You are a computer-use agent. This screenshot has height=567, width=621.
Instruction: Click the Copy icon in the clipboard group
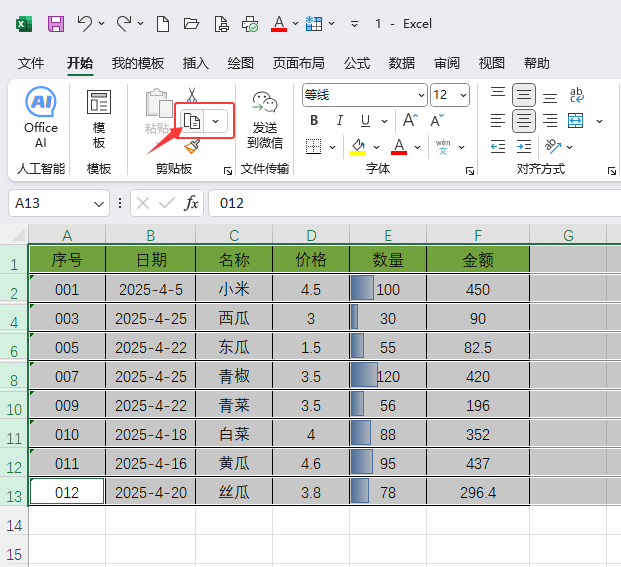click(192, 121)
